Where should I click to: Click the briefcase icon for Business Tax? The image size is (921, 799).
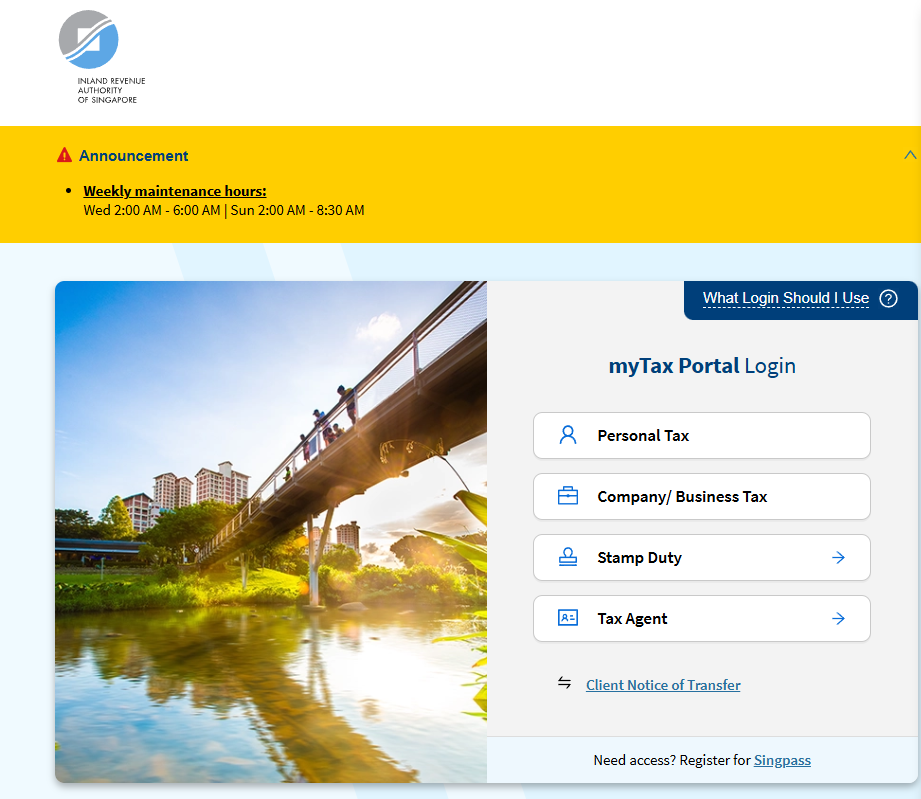[x=567, y=496]
